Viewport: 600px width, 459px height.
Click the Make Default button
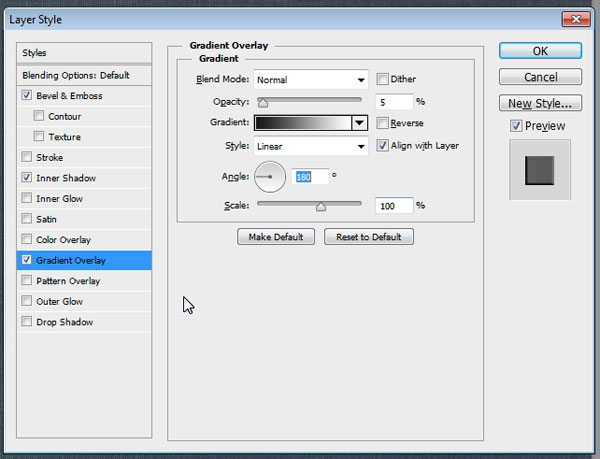pyautogui.click(x=276, y=237)
